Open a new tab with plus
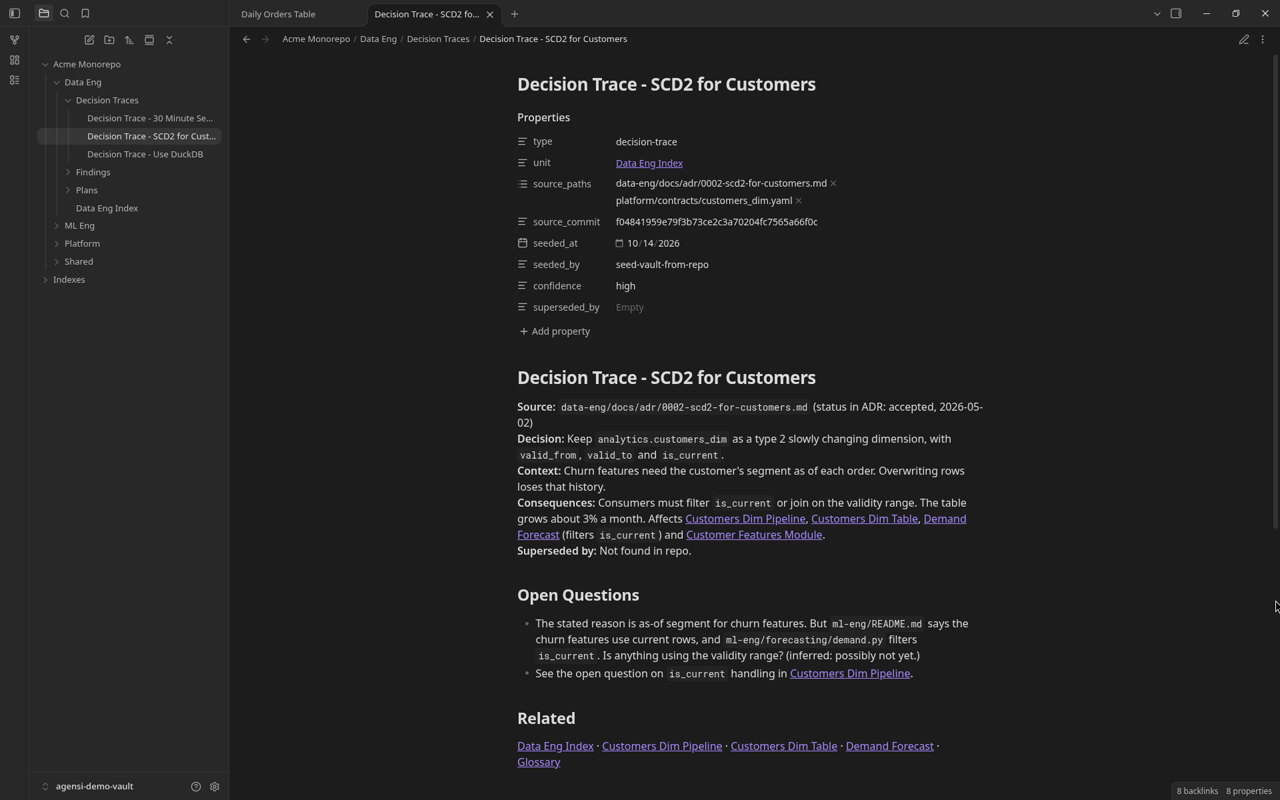Image resolution: width=1280 pixels, height=800 pixels. (x=514, y=14)
